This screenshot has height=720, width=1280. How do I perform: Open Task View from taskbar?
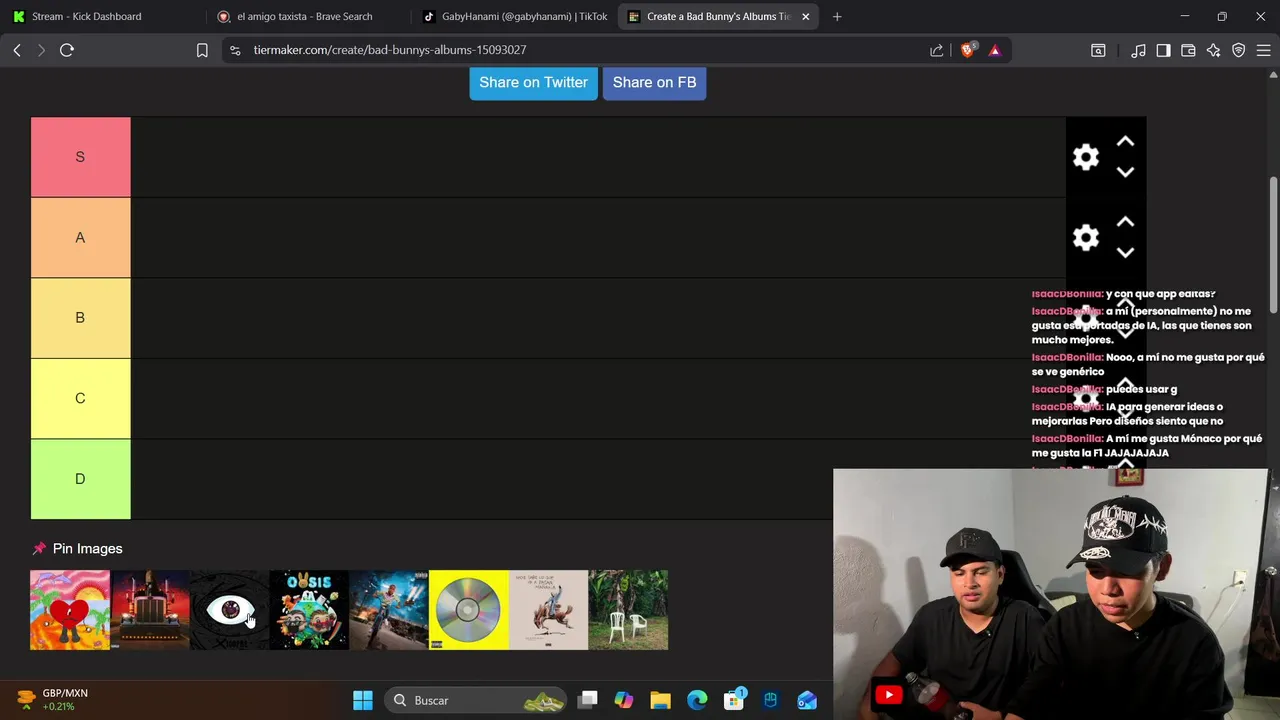(588, 700)
